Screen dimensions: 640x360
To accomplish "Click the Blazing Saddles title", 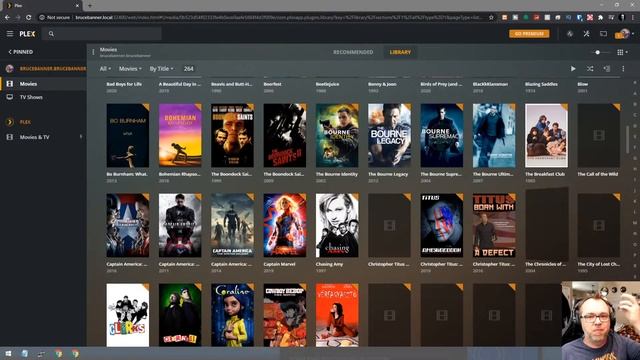I will [x=541, y=84].
